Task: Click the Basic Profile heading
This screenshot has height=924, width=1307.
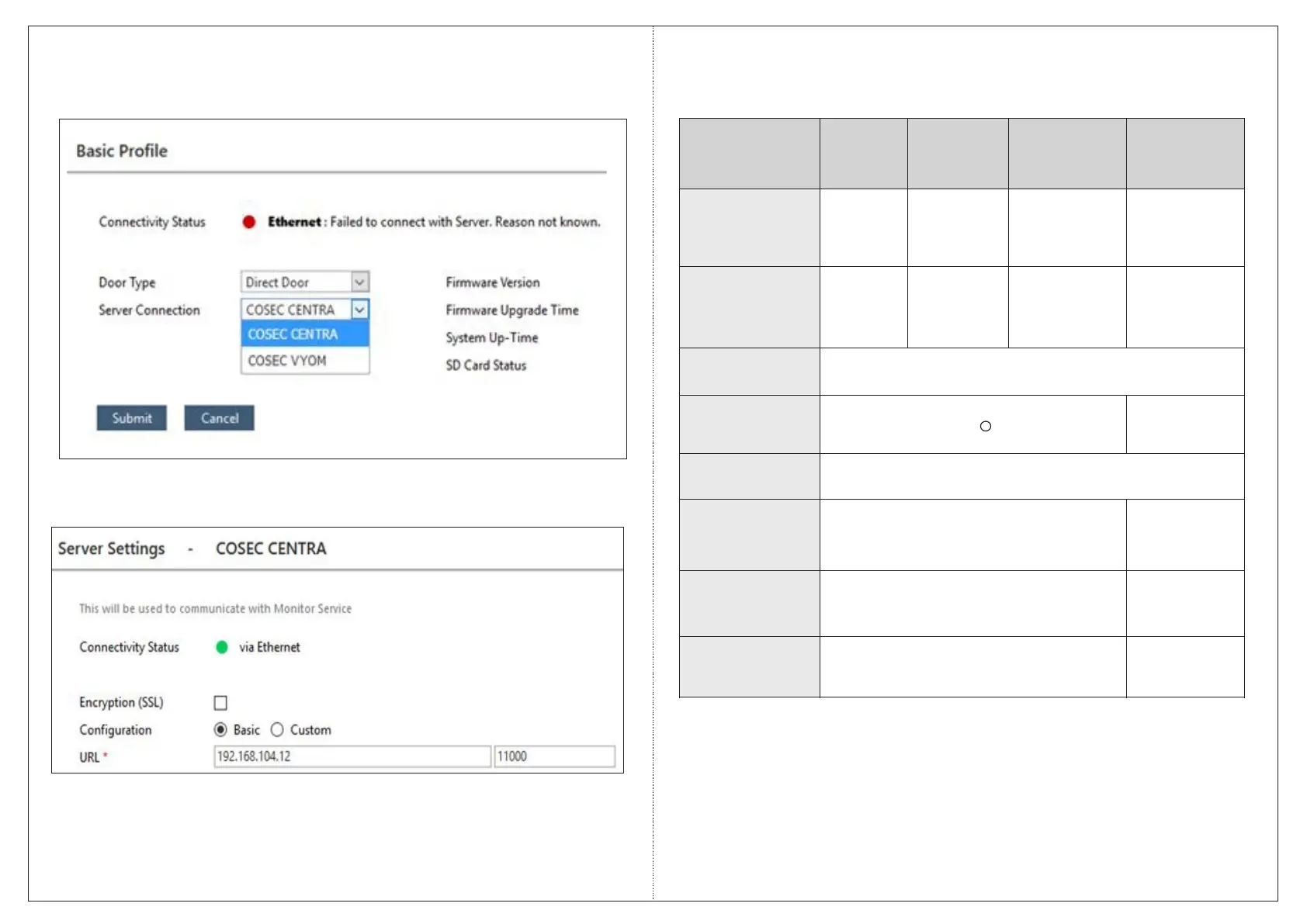Action: click(x=122, y=151)
